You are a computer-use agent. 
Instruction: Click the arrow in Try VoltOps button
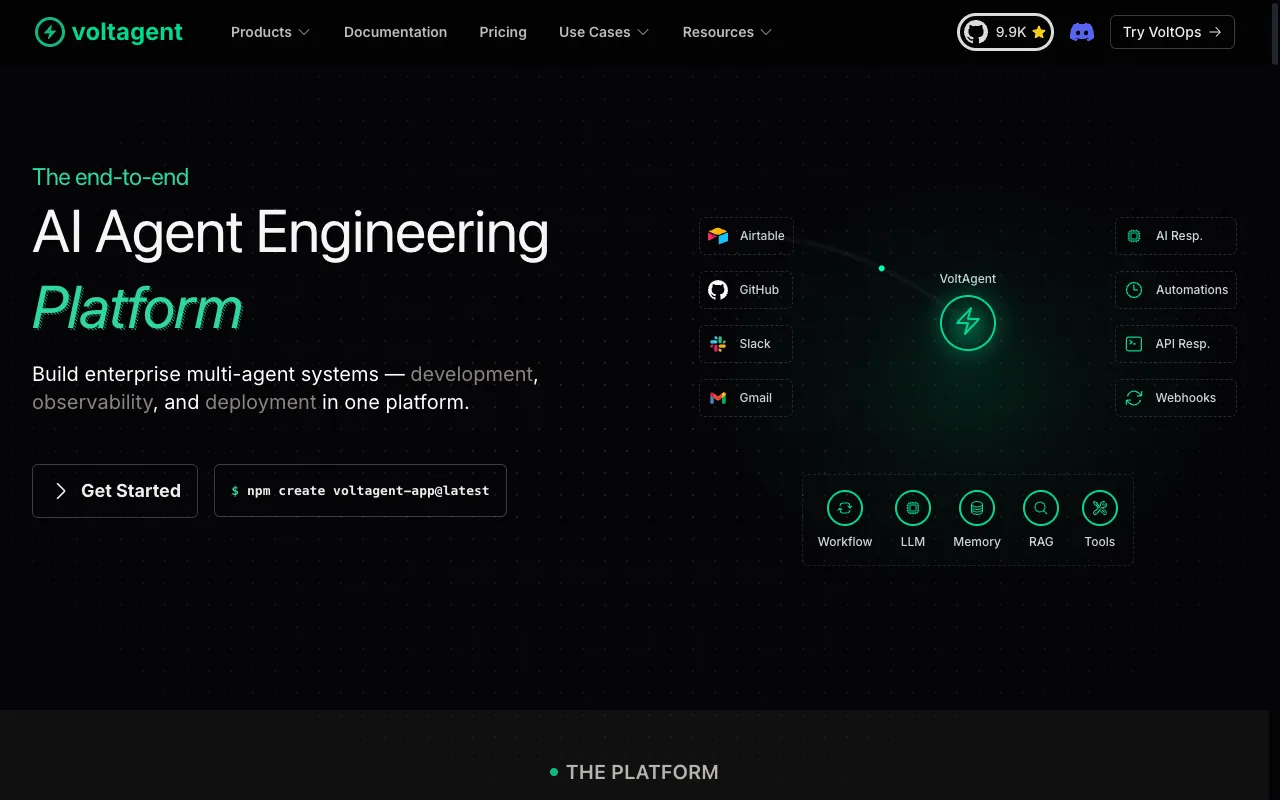(x=1215, y=32)
